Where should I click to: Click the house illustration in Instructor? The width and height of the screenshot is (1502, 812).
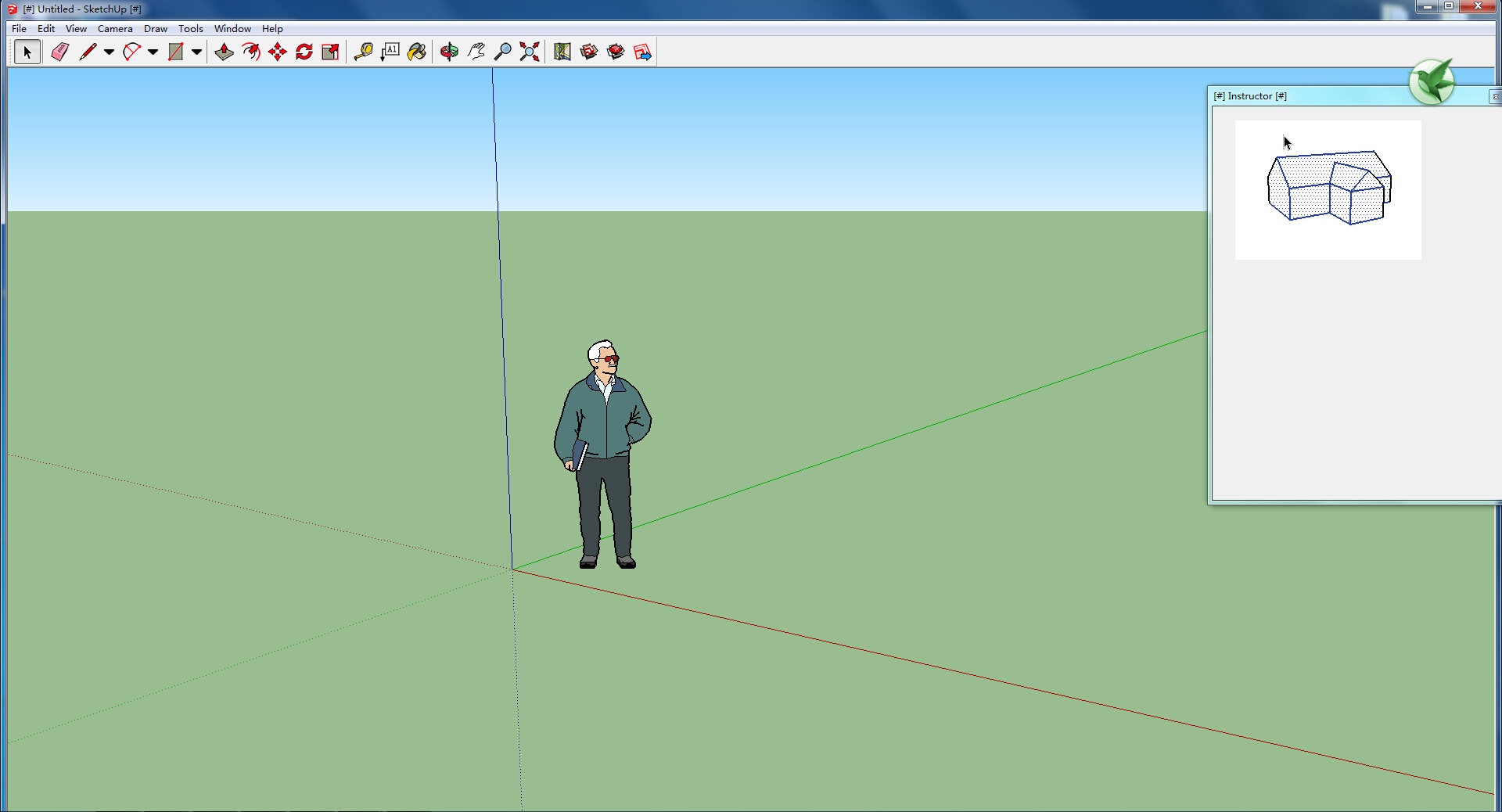pyautogui.click(x=1328, y=189)
